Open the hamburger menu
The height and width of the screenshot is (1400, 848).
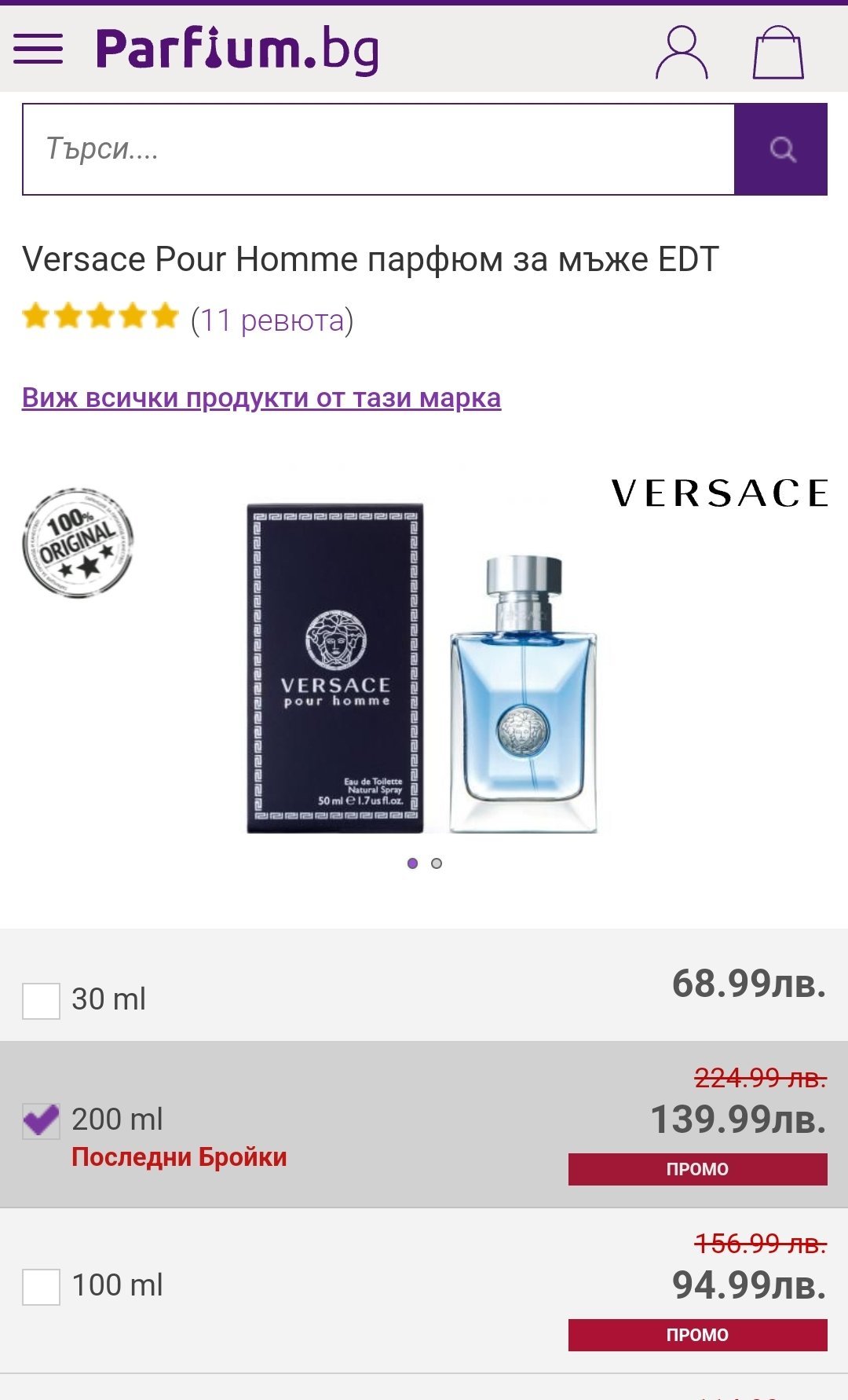(x=38, y=49)
